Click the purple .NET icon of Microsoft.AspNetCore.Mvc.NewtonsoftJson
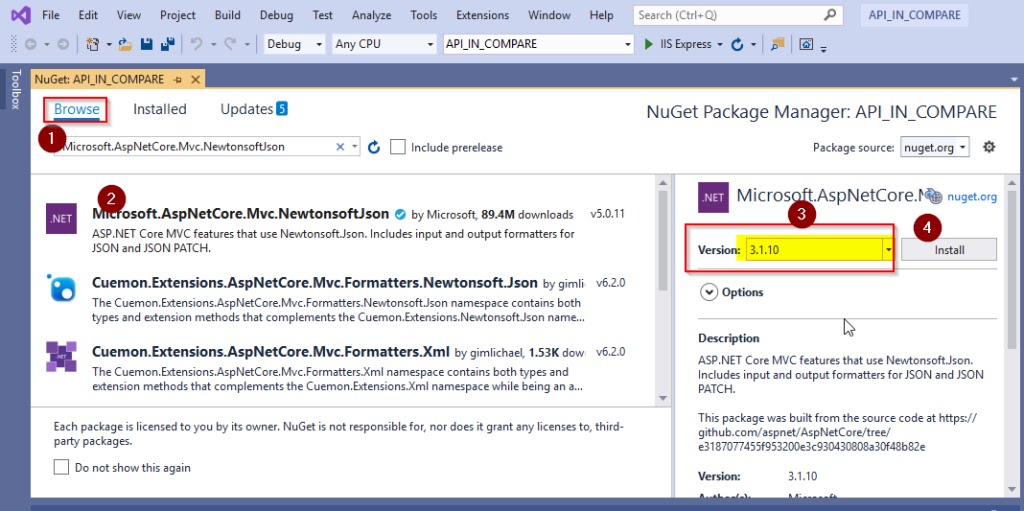This screenshot has height=511, width=1024. [61, 218]
